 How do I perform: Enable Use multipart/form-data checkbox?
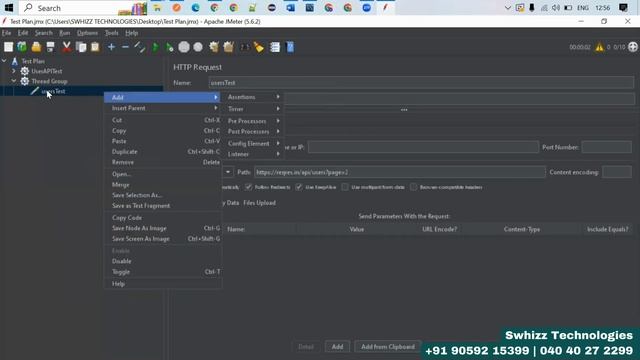345,187
